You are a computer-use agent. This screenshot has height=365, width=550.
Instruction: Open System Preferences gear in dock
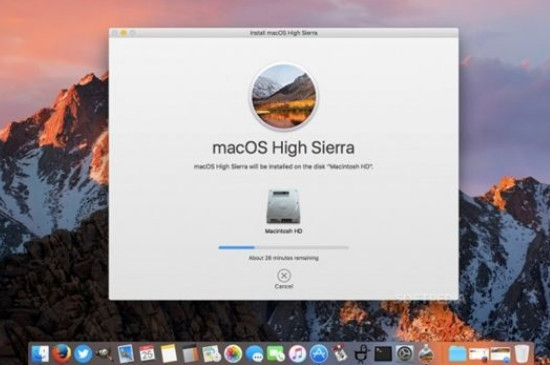404,354
